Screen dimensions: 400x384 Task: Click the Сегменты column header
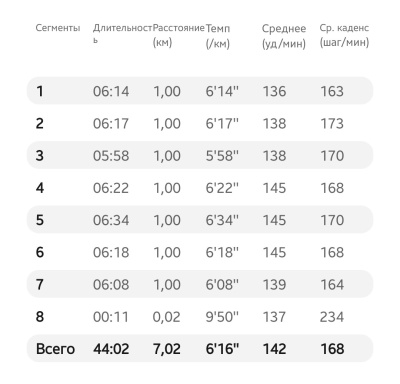58,28
